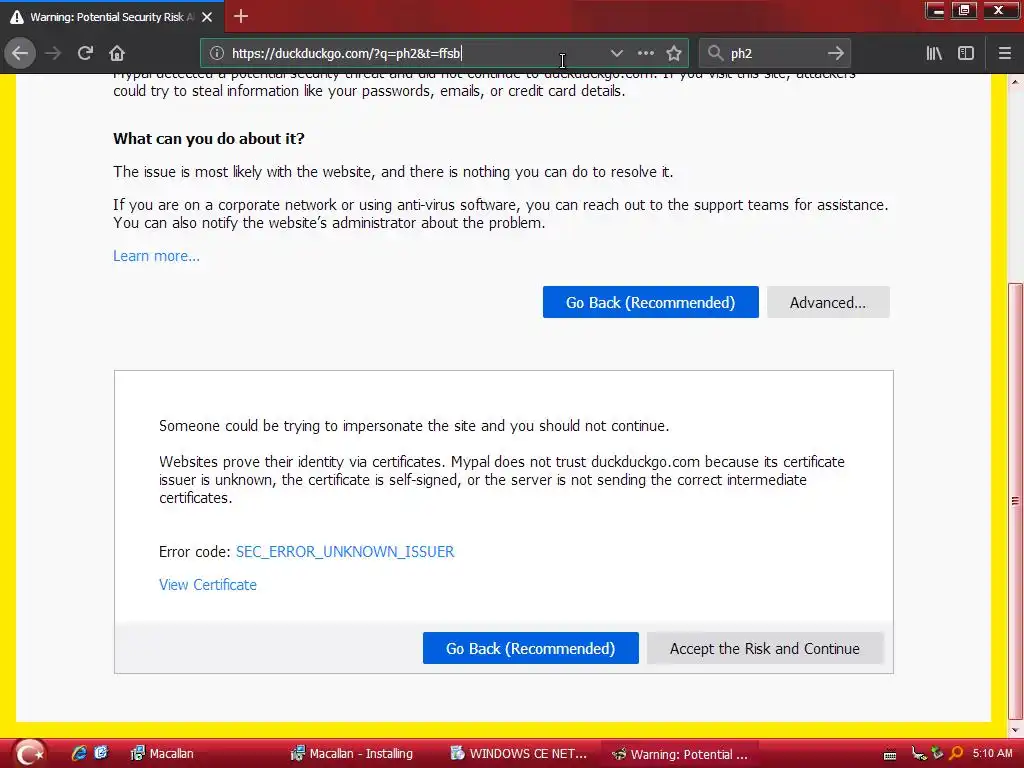Focus the search box containing ph2
Viewport: 1024px width, 768px height.
click(x=774, y=53)
